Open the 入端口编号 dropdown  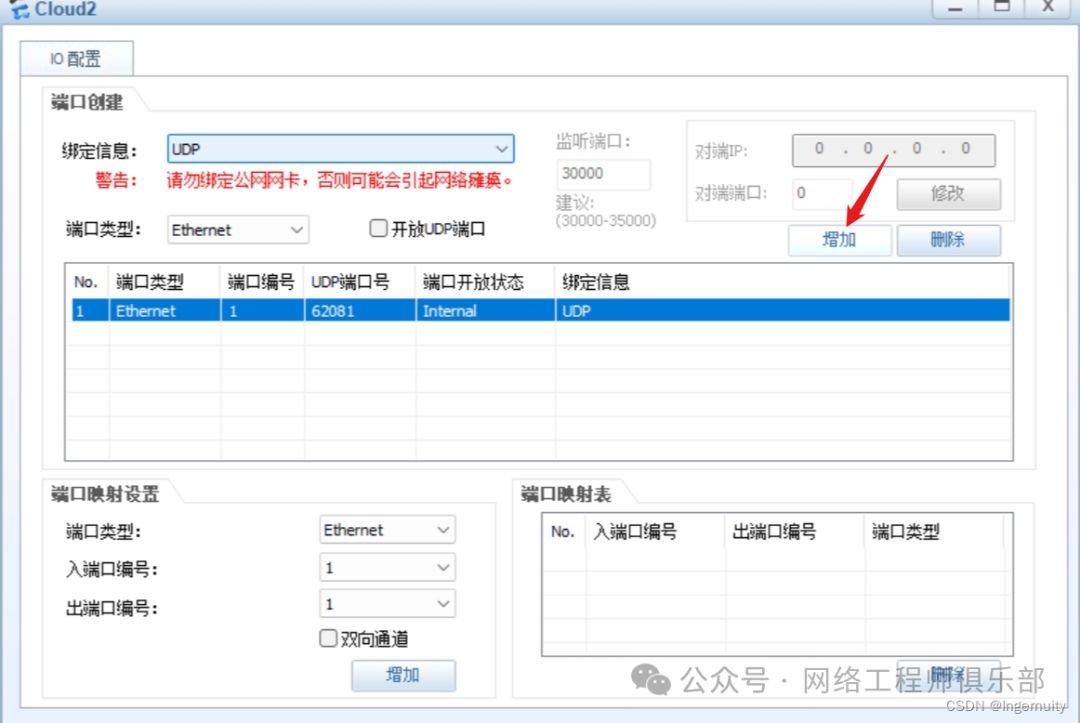[x=387, y=567]
